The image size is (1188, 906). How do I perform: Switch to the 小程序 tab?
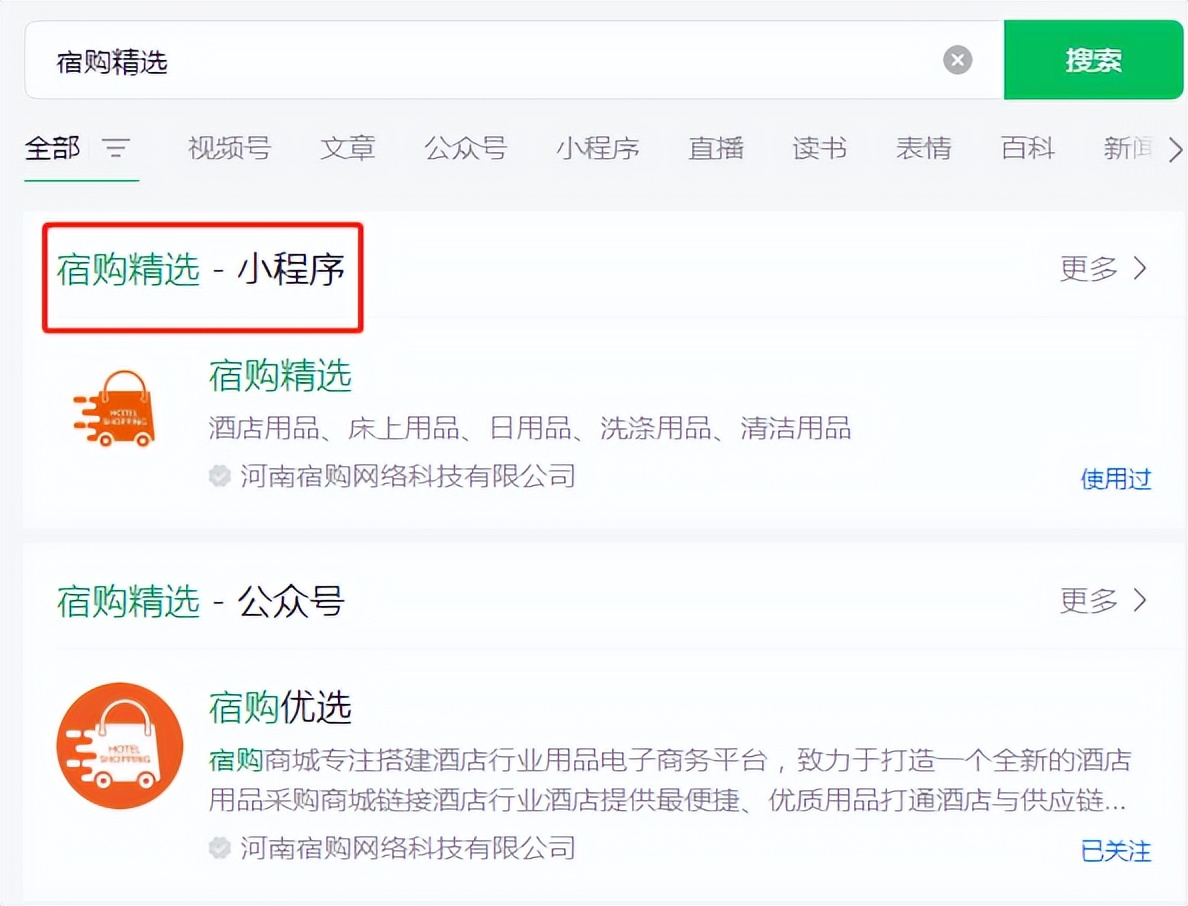click(x=597, y=146)
